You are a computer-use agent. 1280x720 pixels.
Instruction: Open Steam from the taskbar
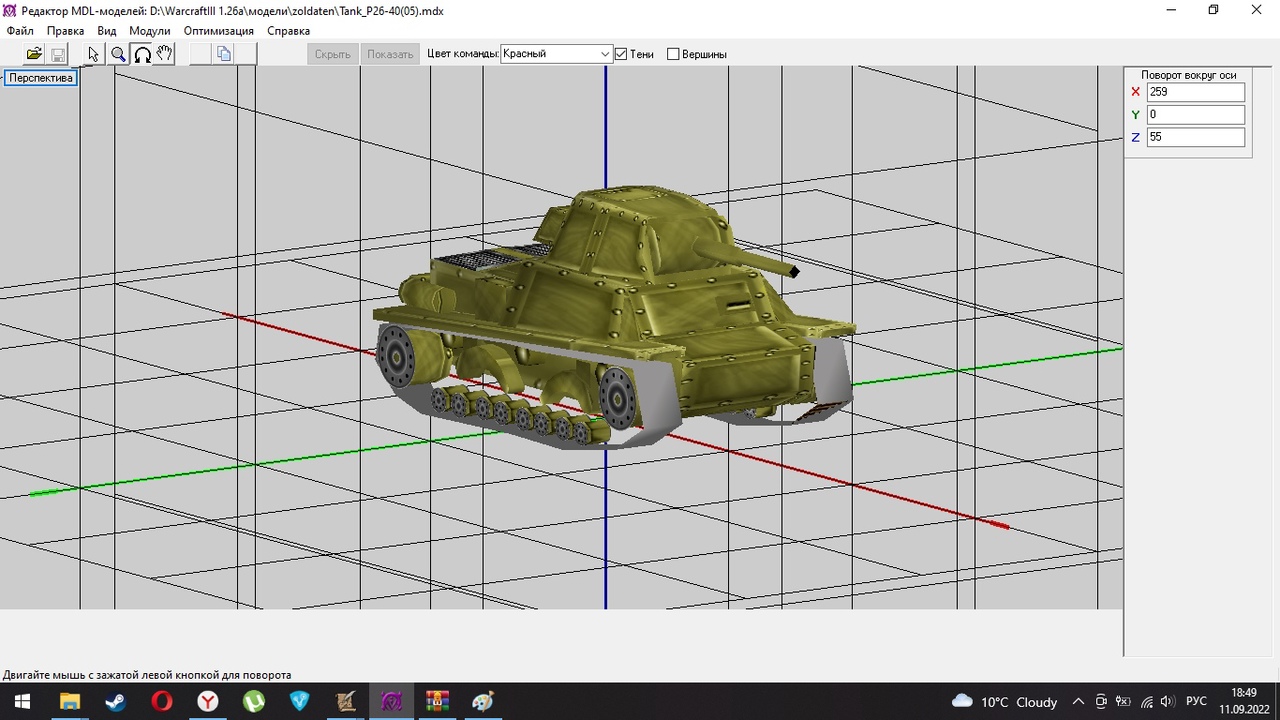(x=115, y=701)
